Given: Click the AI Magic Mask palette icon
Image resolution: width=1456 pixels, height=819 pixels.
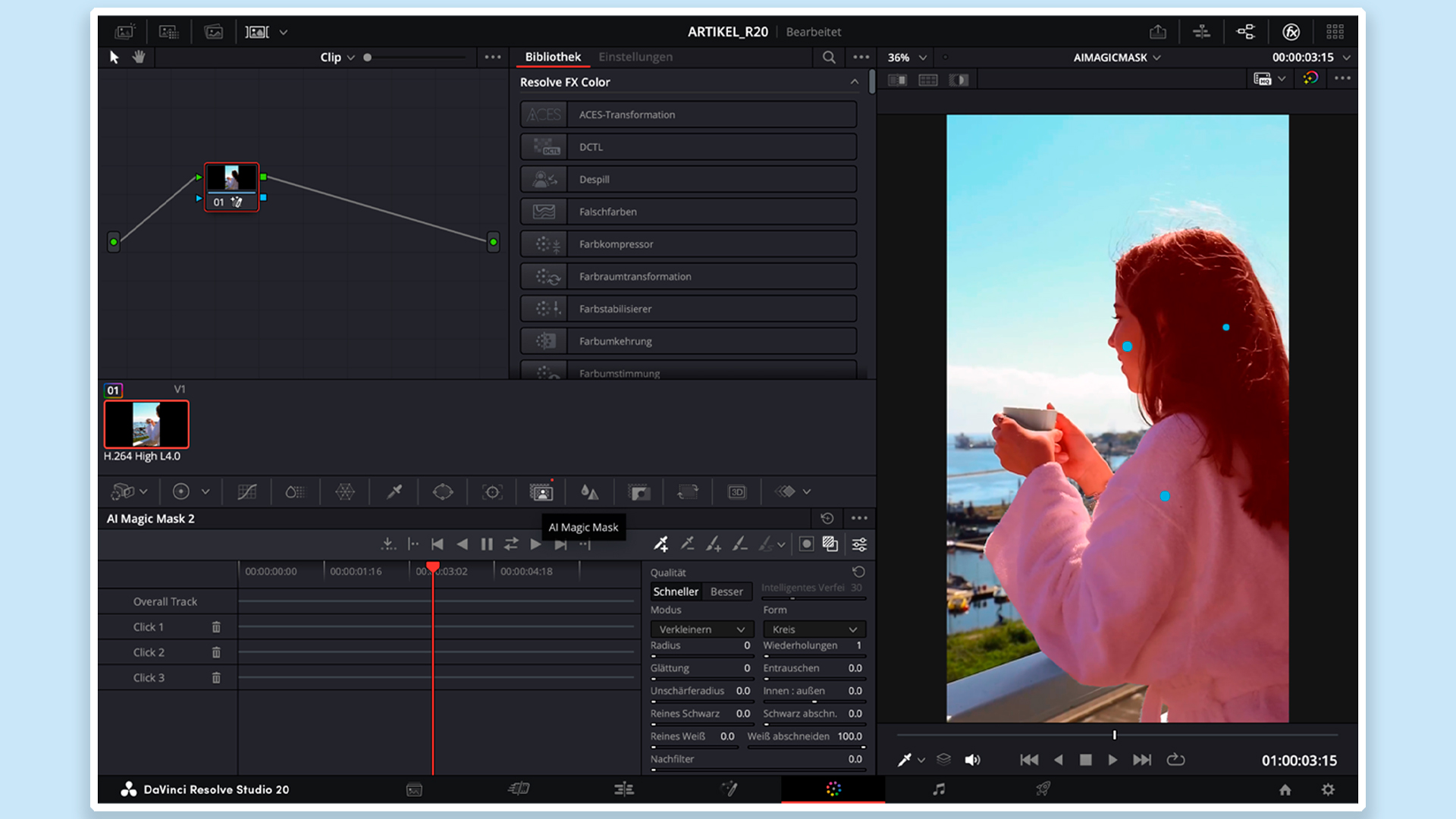Looking at the screenshot, I should coord(541,492).
